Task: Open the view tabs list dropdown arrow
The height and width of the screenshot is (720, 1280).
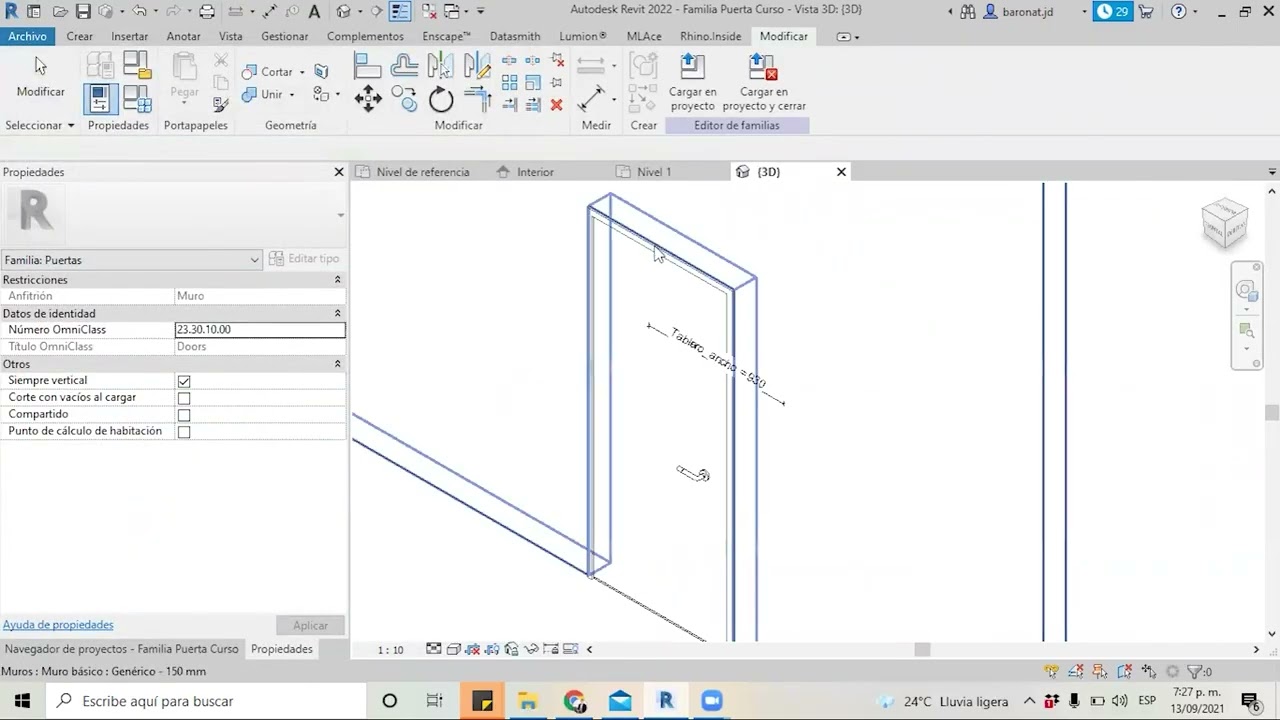Action: pyautogui.click(x=1272, y=172)
